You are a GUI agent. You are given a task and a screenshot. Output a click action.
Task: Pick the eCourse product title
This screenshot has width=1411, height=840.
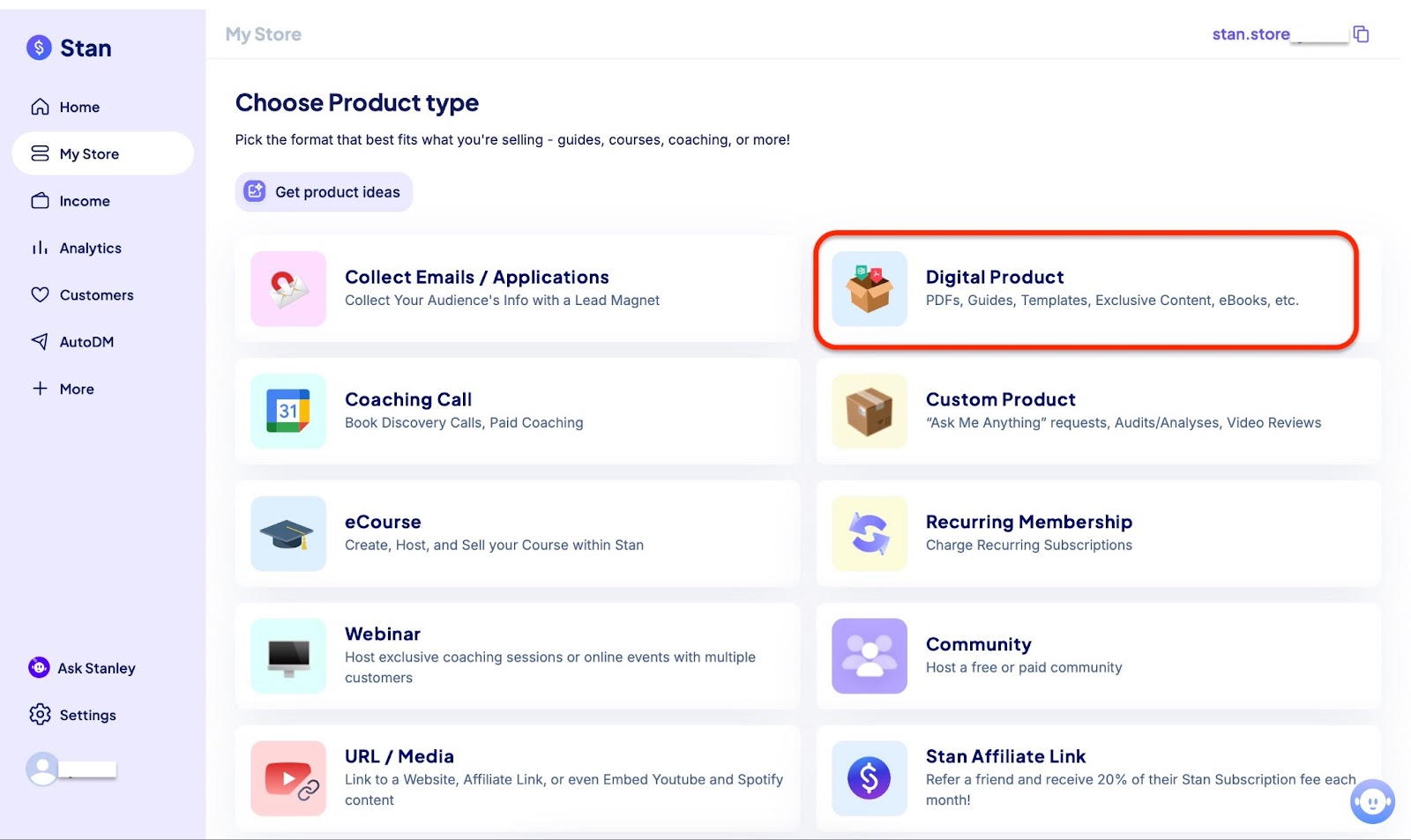(x=383, y=522)
